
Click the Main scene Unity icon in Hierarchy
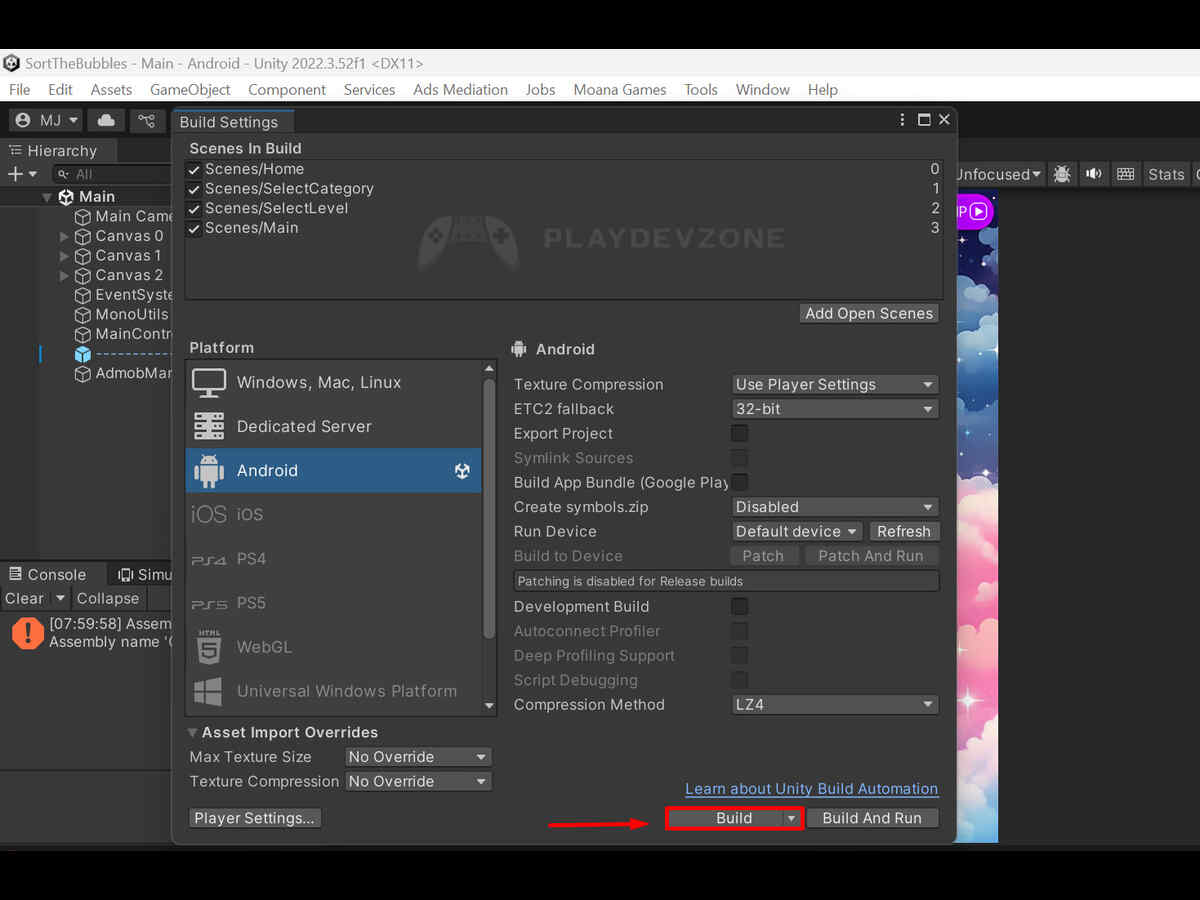click(66, 197)
